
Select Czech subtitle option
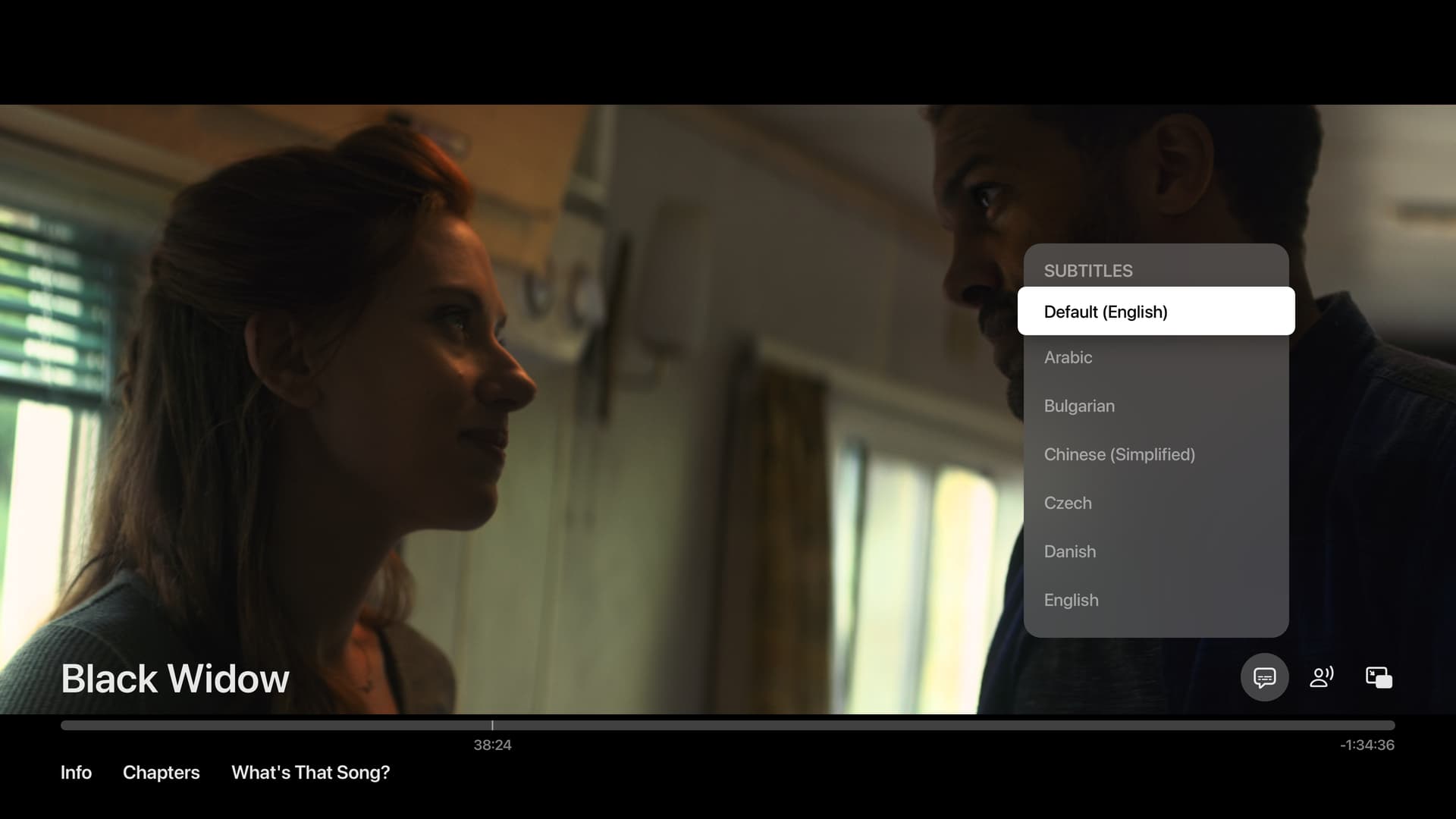tap(1068, 503)
